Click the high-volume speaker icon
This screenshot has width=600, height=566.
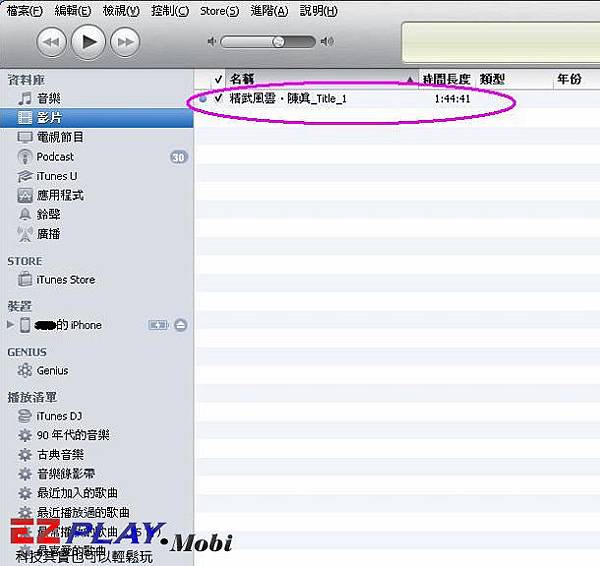point(327,41)
